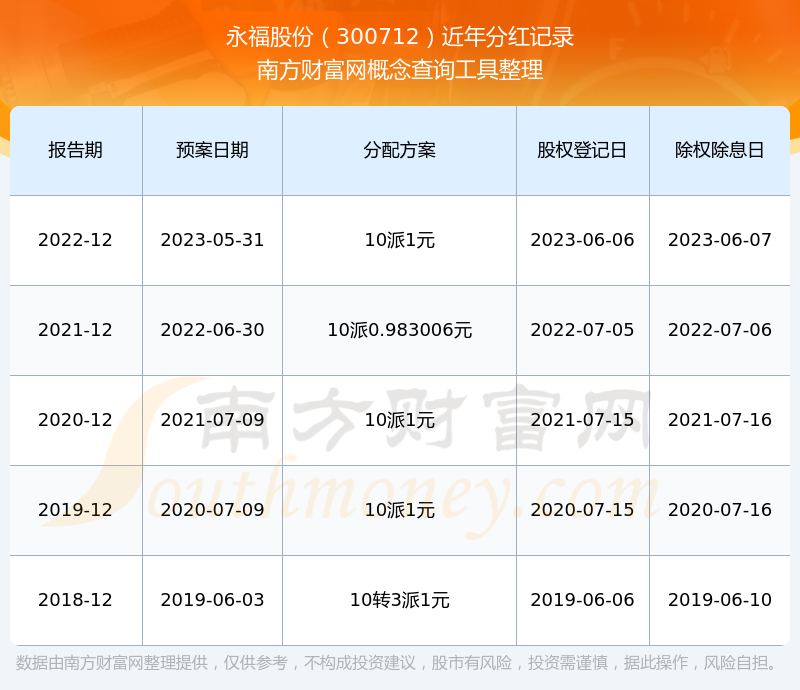This screenshot has height=690, width=800.
Task: Click the disclaimer text starting 数据由南方财富网整理提供
Action: coord(397,663)
